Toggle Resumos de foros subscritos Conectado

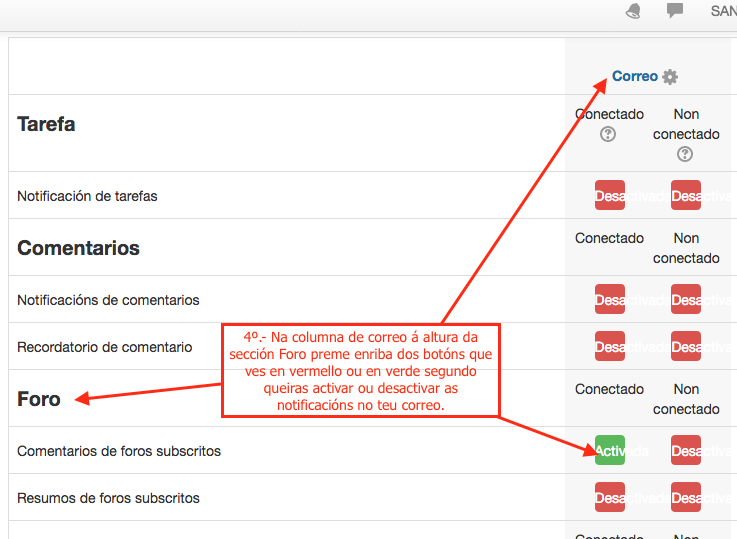[x=610, y=498]
